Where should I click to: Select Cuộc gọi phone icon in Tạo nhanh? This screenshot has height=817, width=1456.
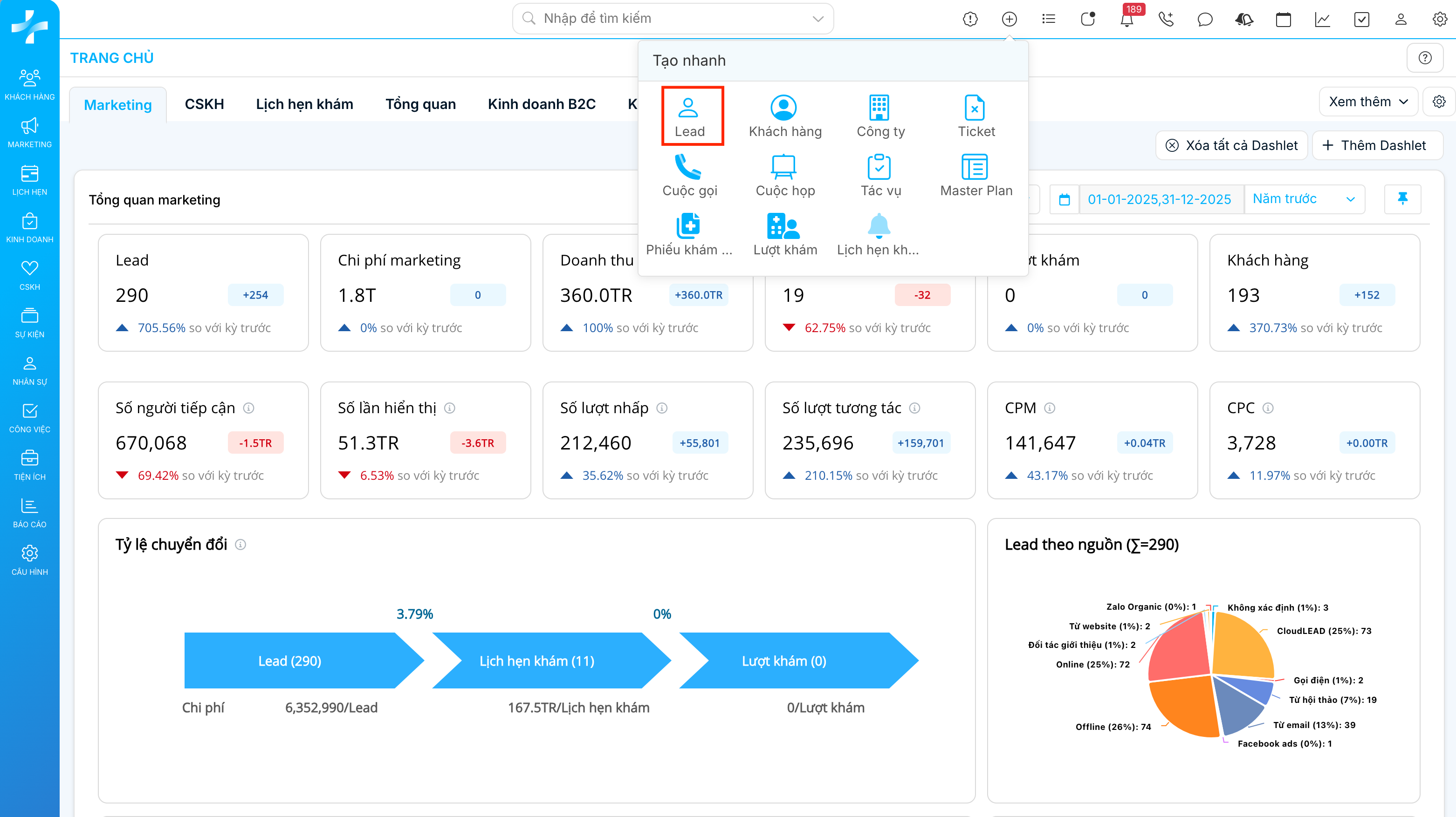(688, 167)
